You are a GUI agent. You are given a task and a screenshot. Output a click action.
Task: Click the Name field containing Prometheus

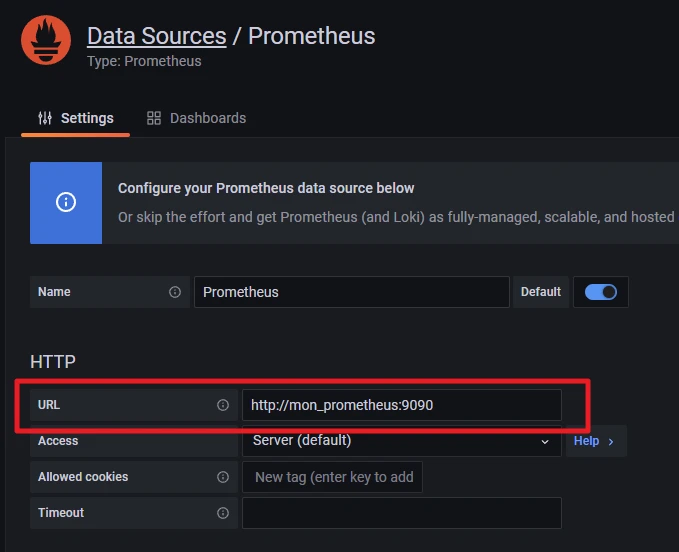(x=351, y=292)
